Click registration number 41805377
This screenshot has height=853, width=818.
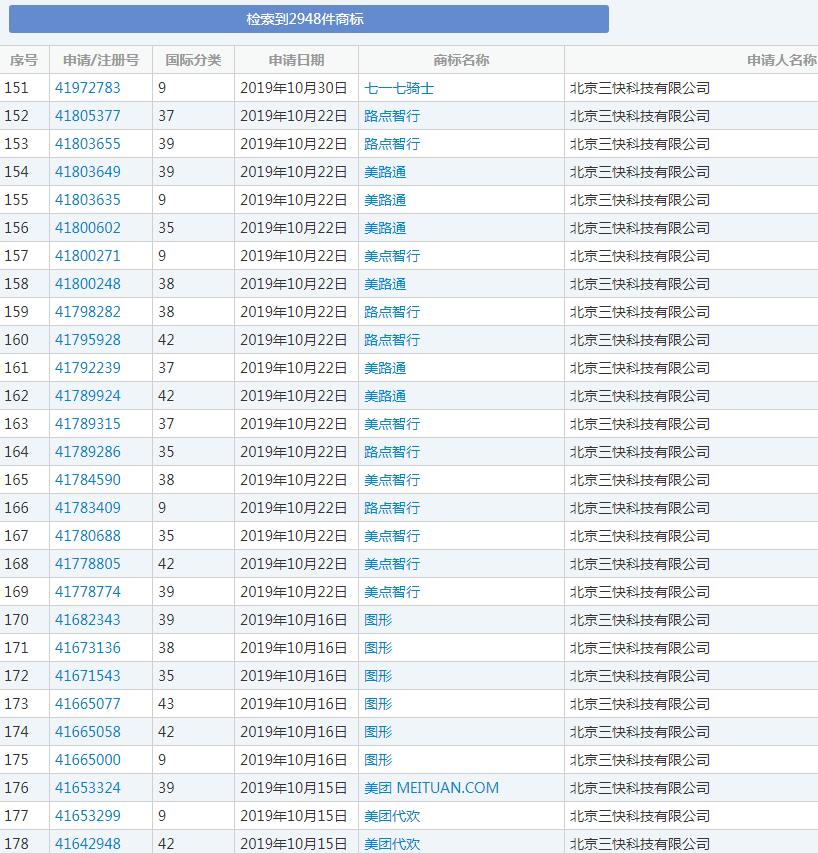(x=88, y=116)
